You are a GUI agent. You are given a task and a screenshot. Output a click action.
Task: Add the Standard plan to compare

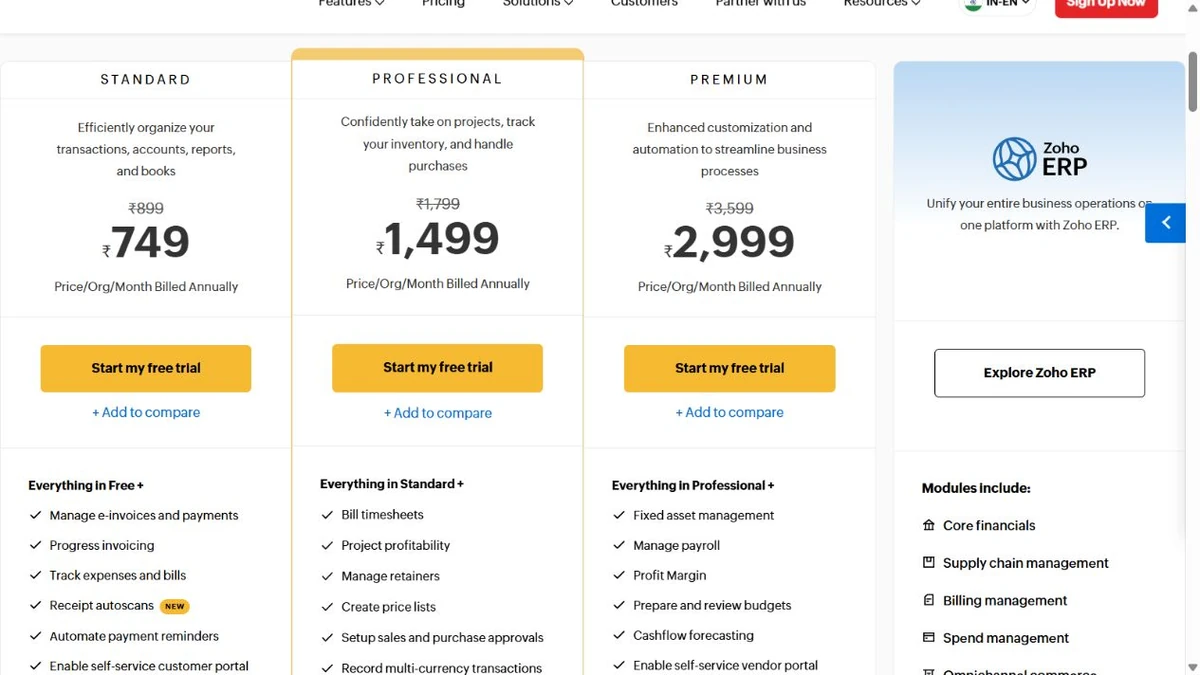(146, 412)
